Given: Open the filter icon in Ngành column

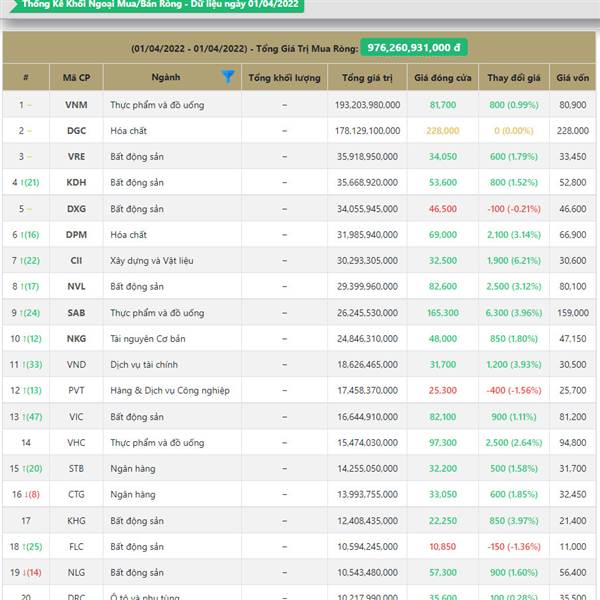Looking at the screenshot, I should [228, 77].
